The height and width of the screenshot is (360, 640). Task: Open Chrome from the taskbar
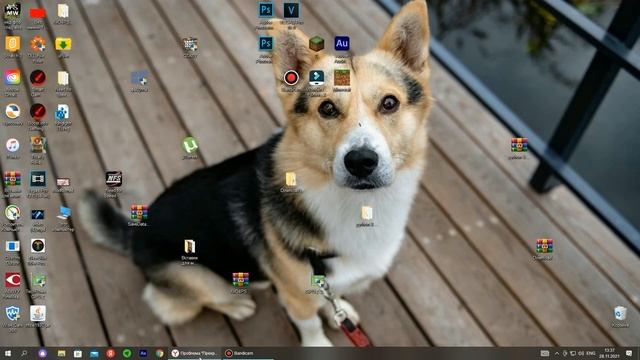[x=159, y=353]
